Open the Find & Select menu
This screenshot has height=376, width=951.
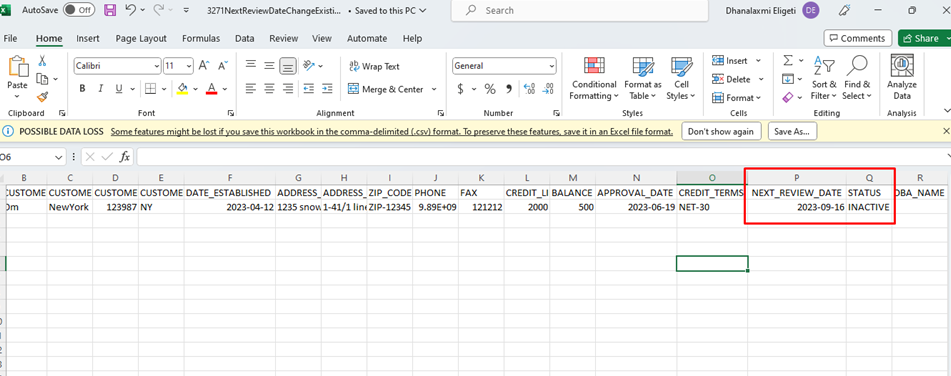856,78
